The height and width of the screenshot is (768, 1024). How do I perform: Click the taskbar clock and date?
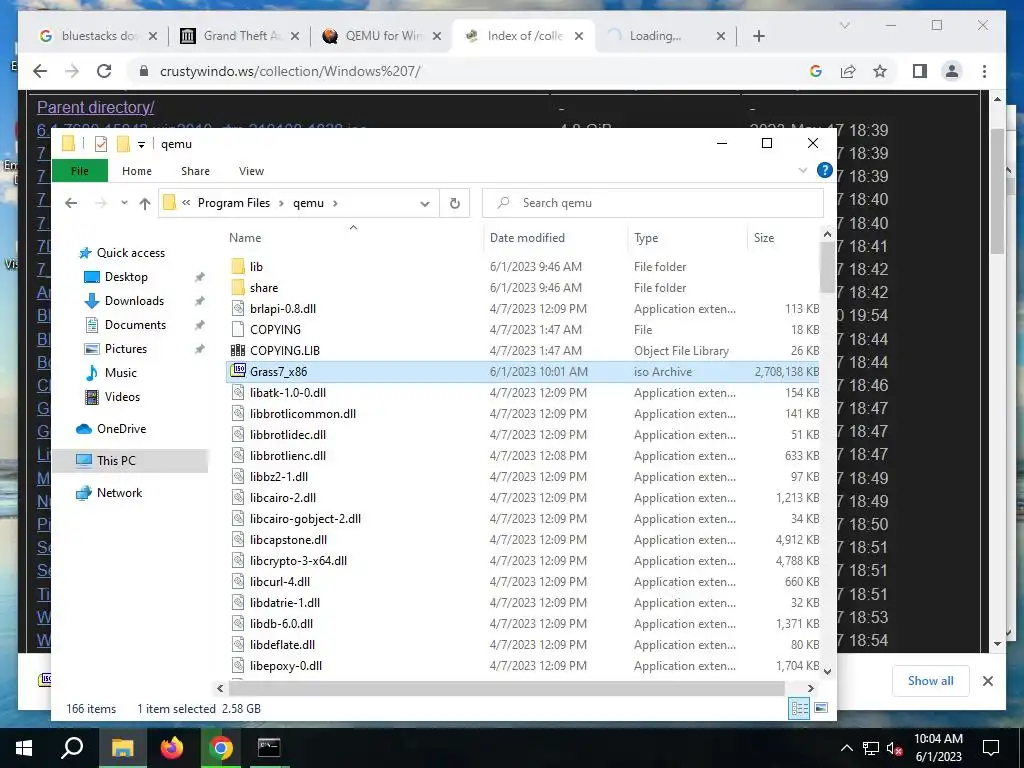click(x=938, y=748)
